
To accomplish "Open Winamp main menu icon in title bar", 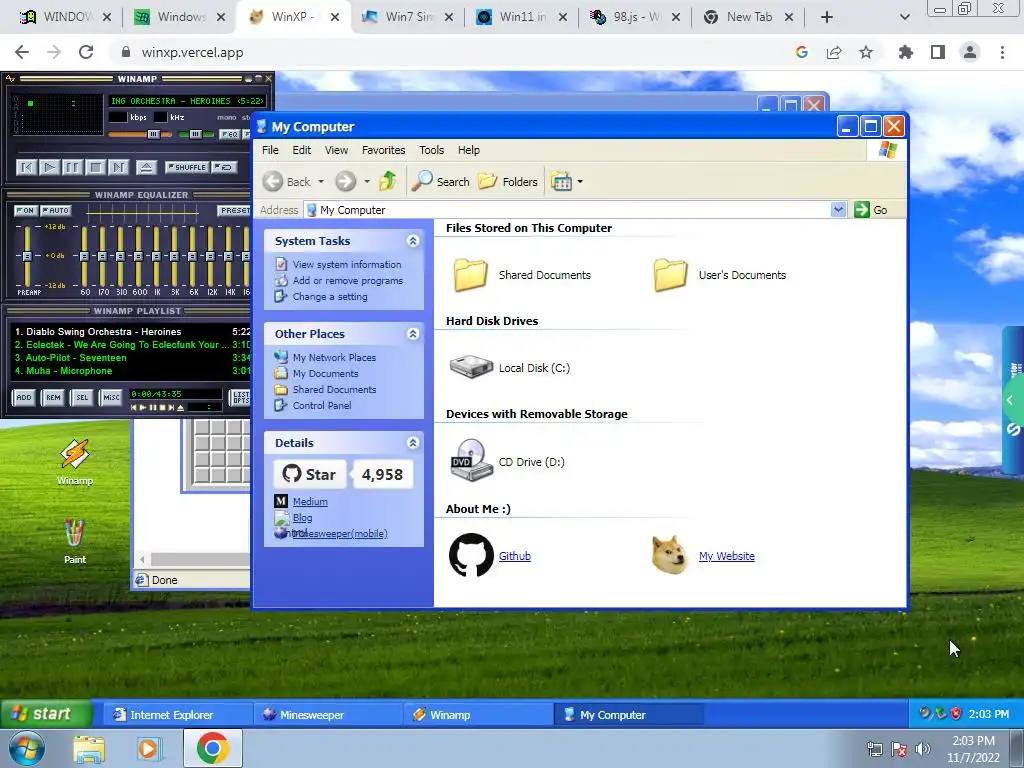I will click(x=10, y=79).
